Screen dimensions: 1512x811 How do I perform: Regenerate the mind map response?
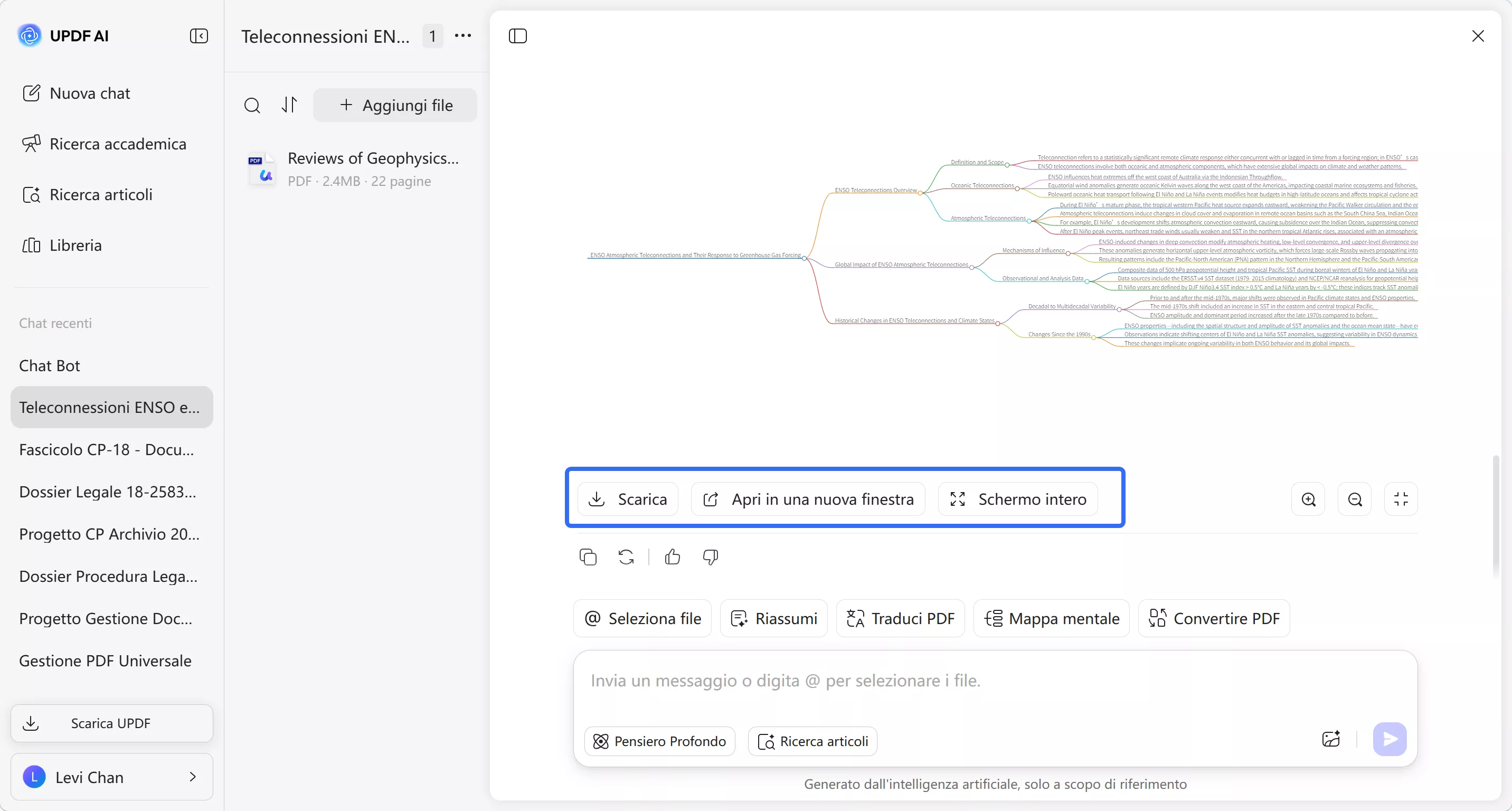point(626,557)
